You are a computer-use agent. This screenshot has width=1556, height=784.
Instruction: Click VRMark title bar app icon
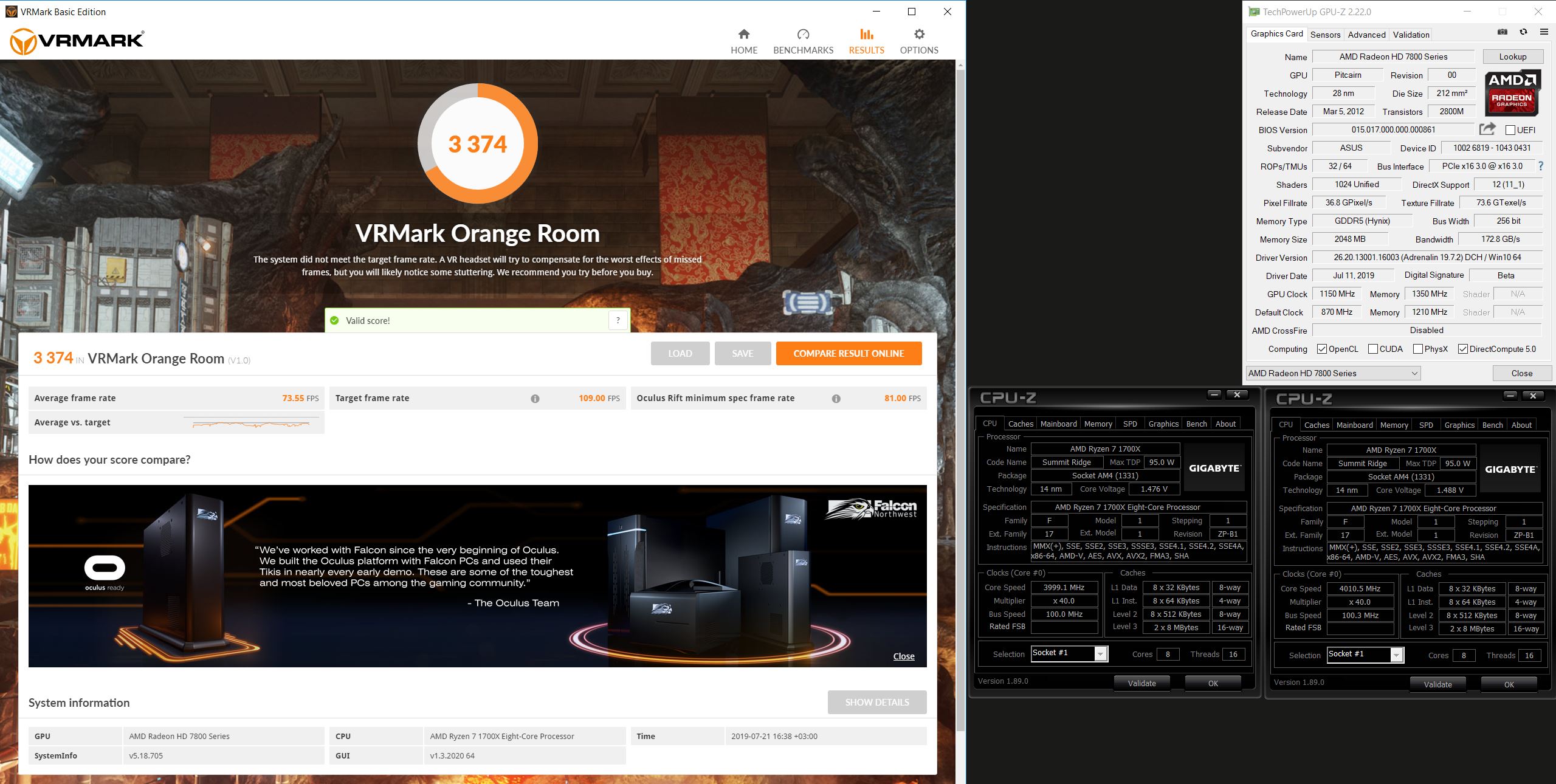(x=11, y=12)
